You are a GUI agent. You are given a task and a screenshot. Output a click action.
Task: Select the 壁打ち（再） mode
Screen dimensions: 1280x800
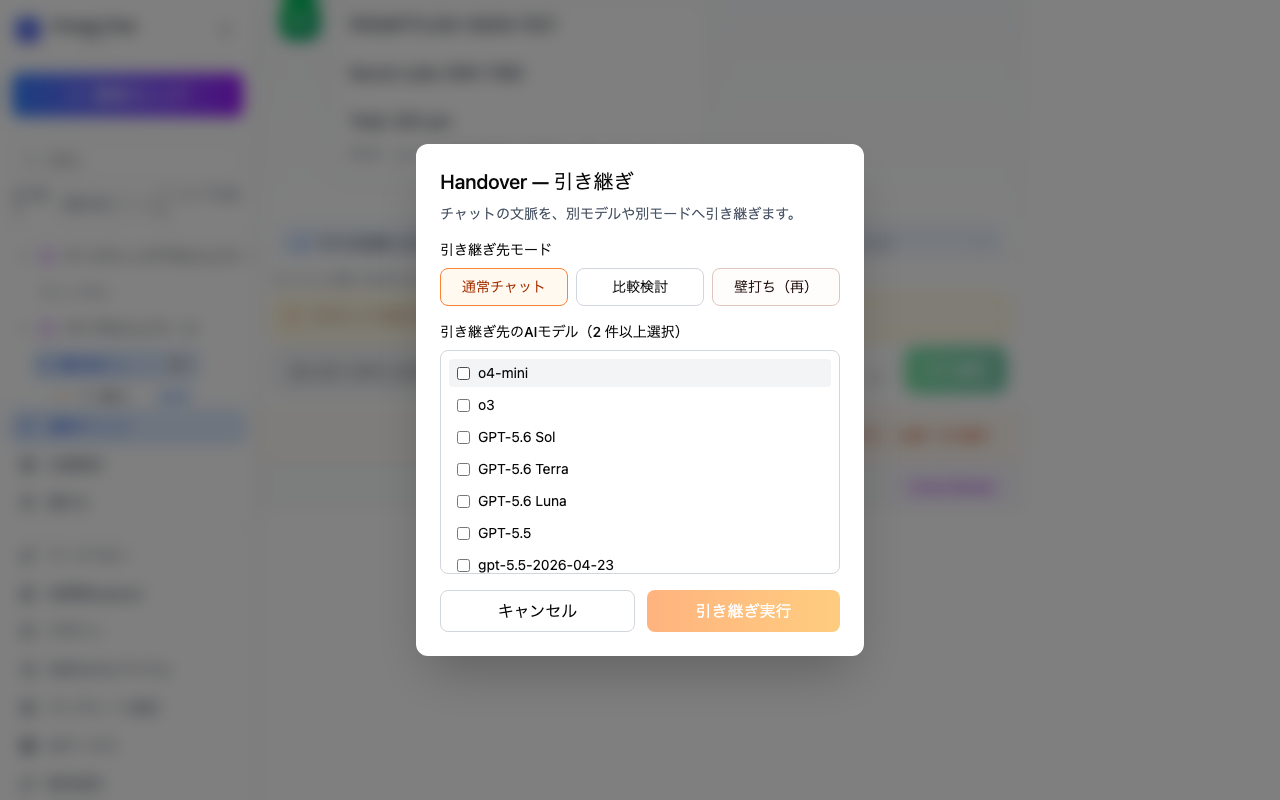pos(776,287)
